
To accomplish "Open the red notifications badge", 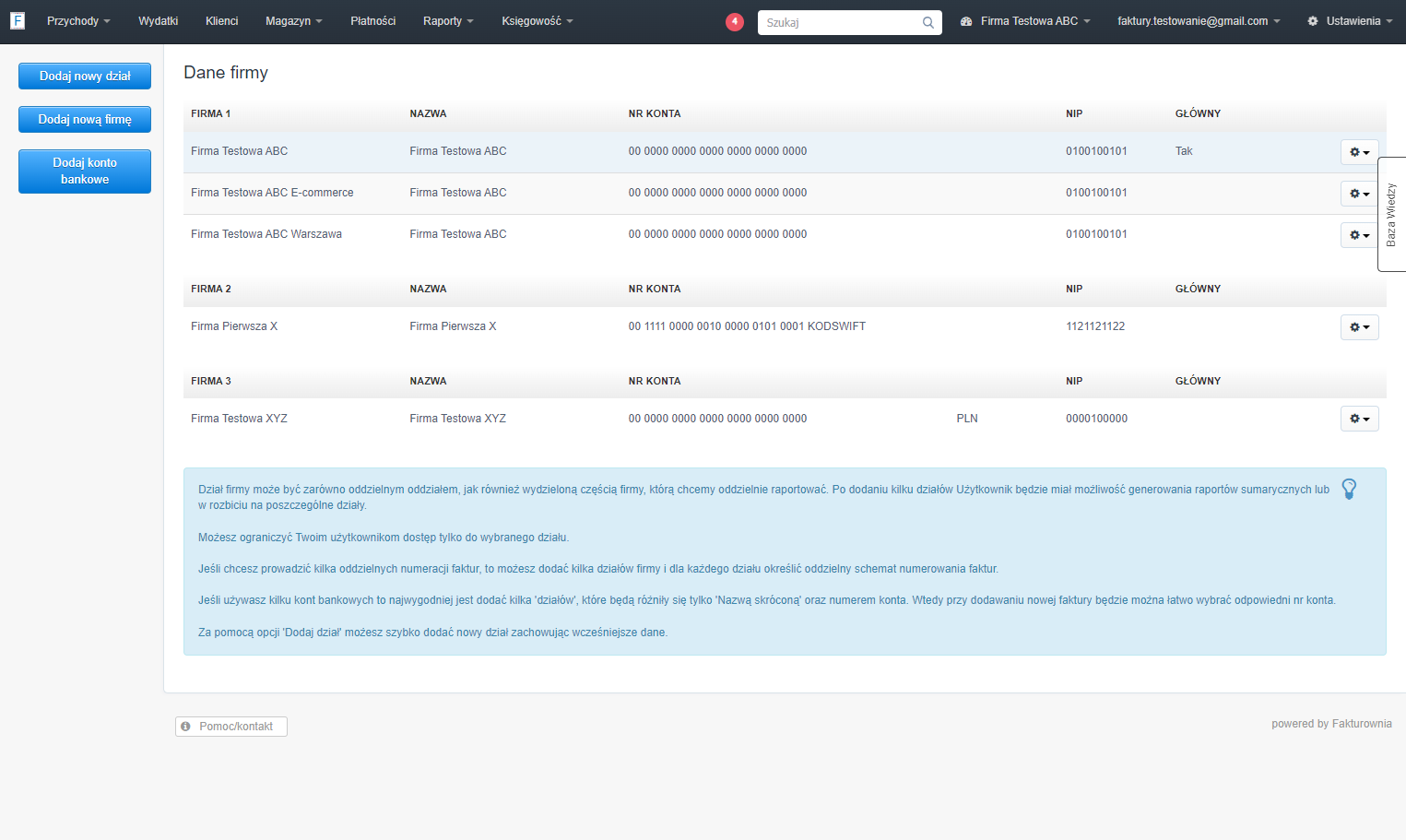I will 735,21.
